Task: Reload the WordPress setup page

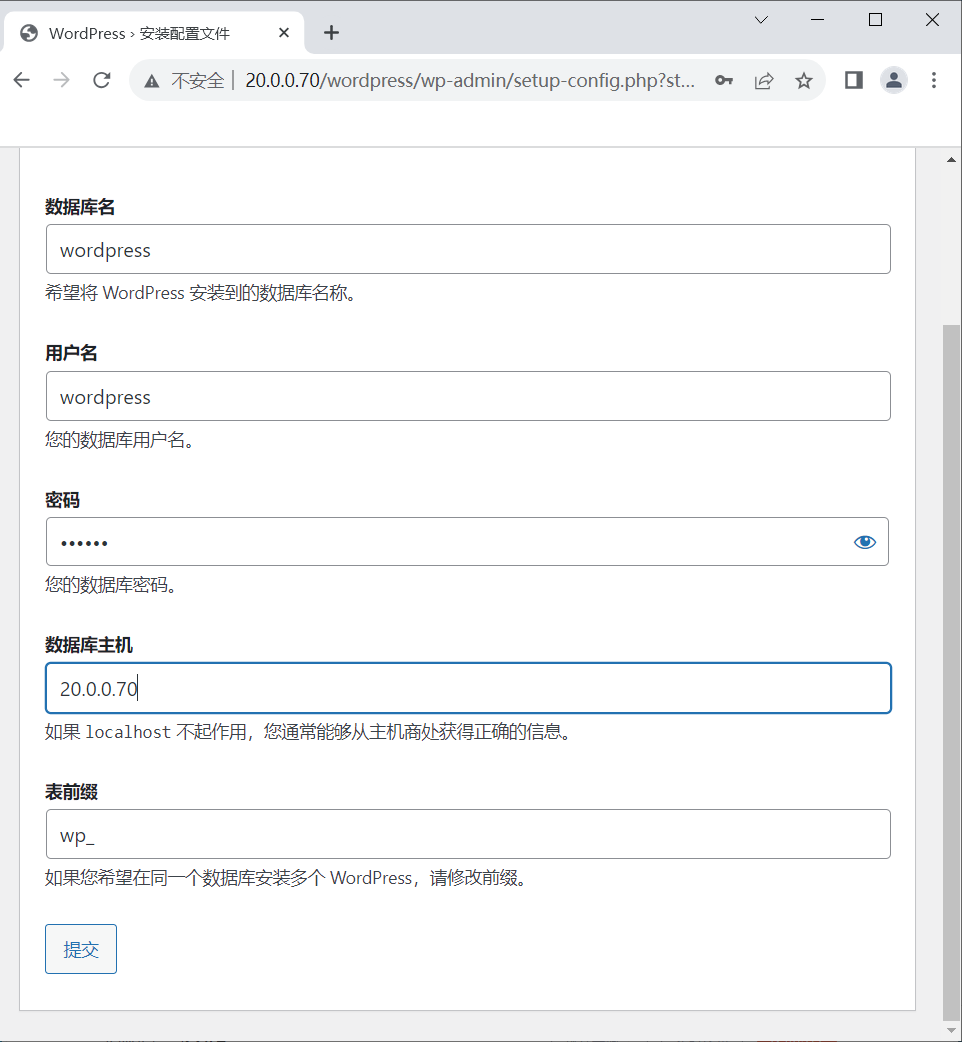Action: pos(102,80)
